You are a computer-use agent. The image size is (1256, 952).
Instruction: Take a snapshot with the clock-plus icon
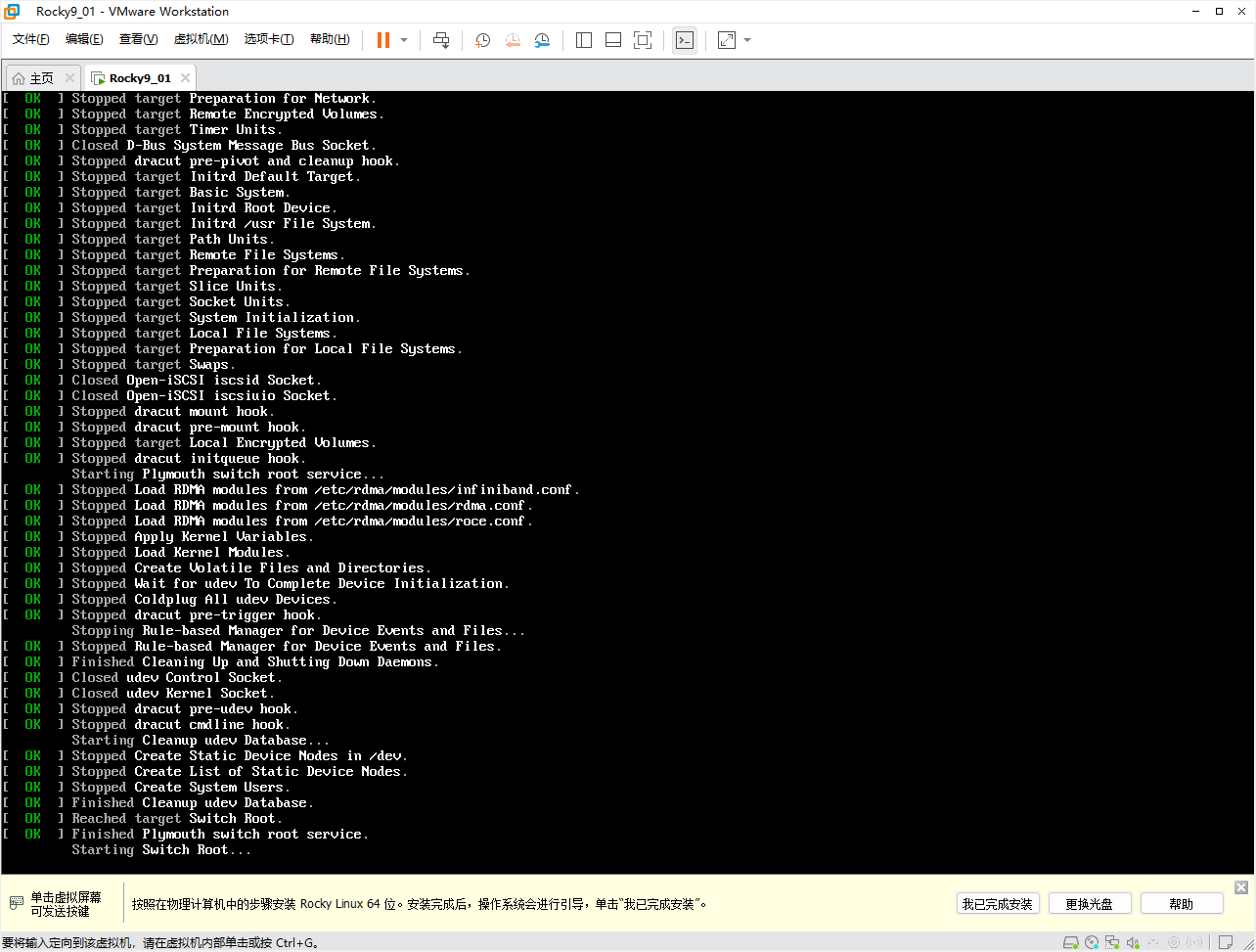[483, 40]
